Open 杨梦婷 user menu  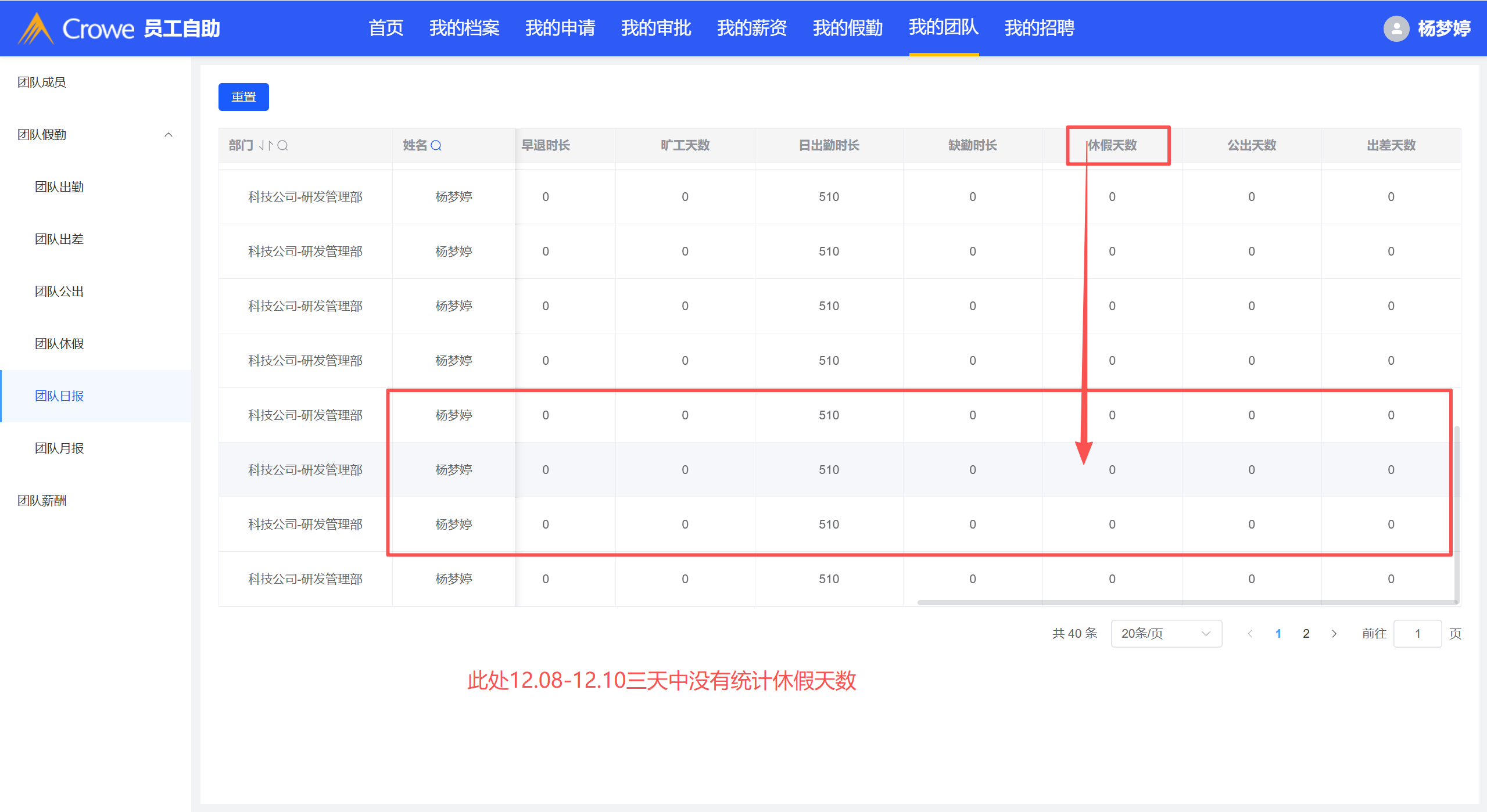tap(1443, 28)
